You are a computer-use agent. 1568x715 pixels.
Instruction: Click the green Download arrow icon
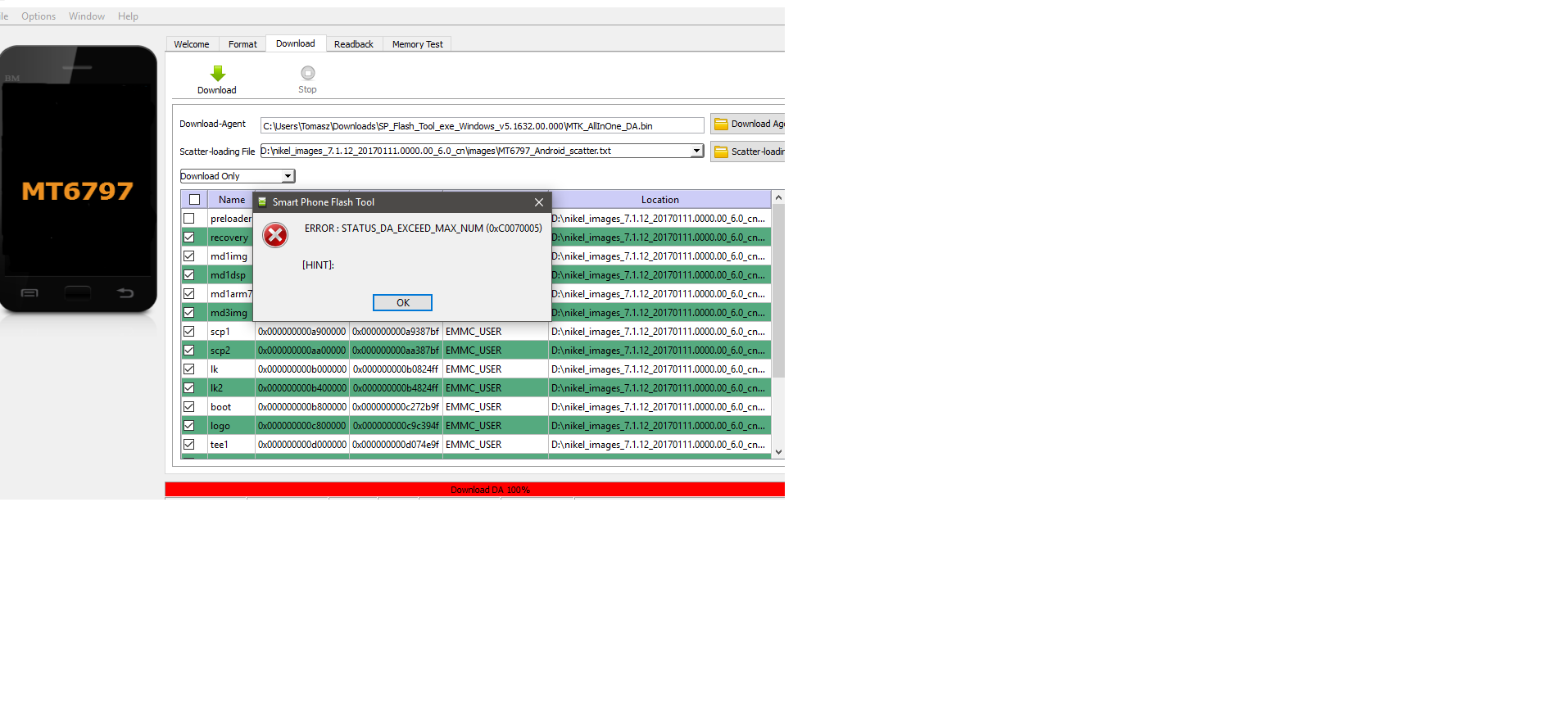(217, 74)
